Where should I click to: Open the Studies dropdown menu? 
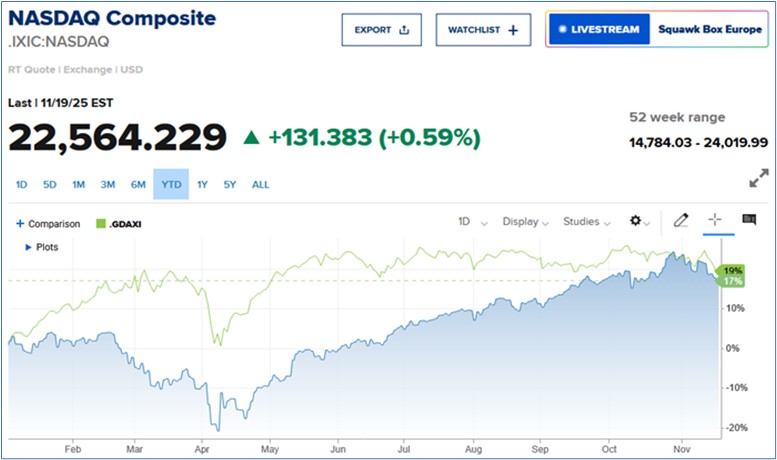[x=586, y=222]
